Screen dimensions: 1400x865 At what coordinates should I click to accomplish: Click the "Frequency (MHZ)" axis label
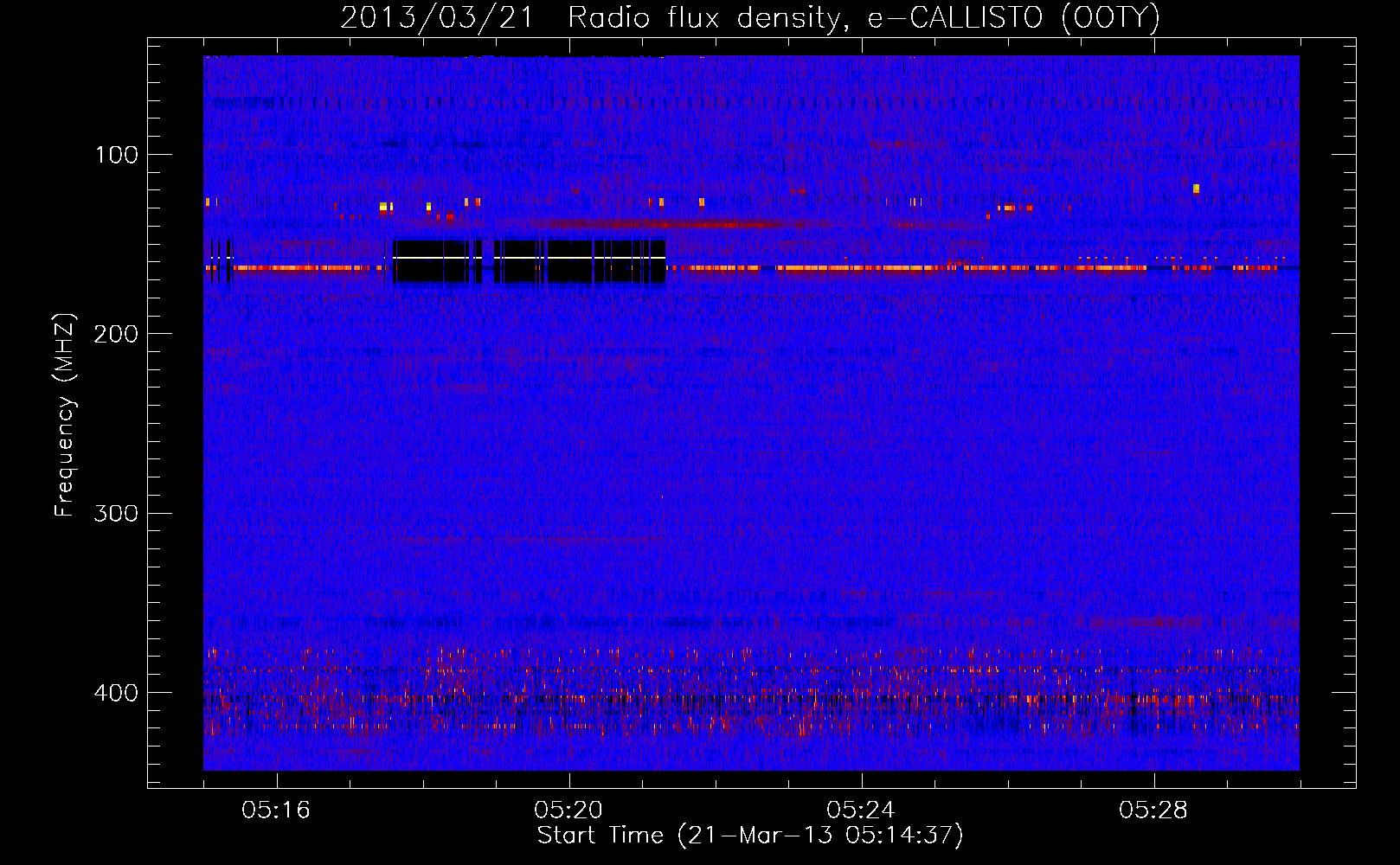tap(65, 415)
